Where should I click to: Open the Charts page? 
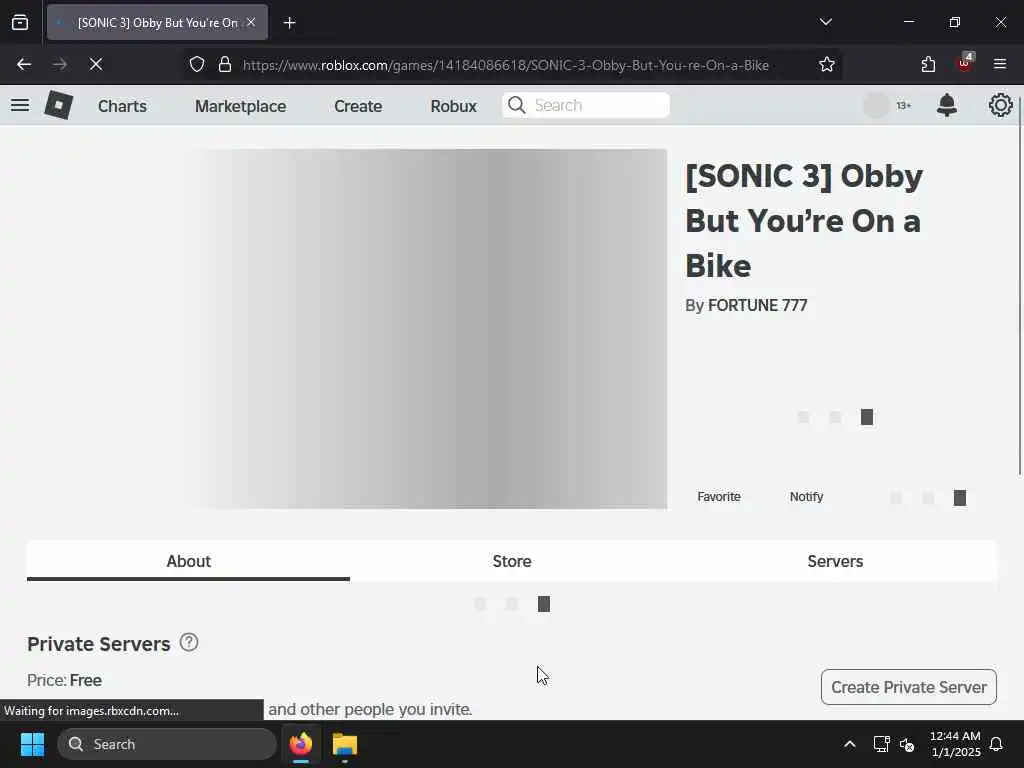122,106
